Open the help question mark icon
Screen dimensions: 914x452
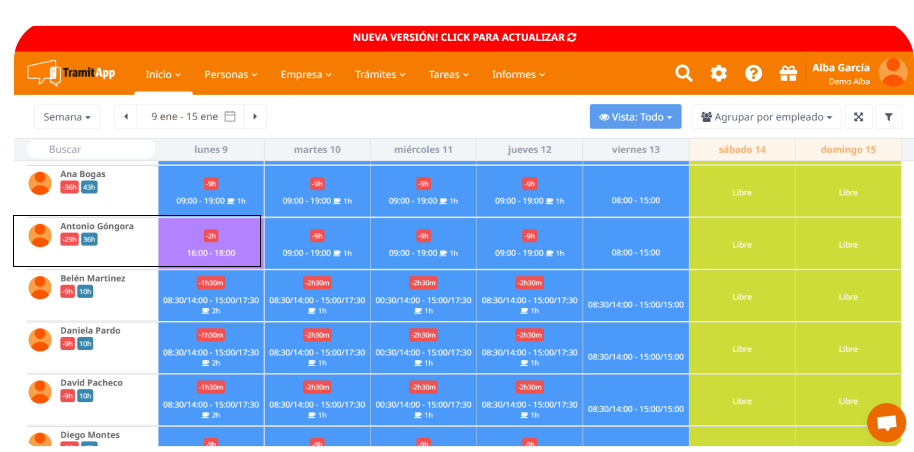(x=753, y=74)
